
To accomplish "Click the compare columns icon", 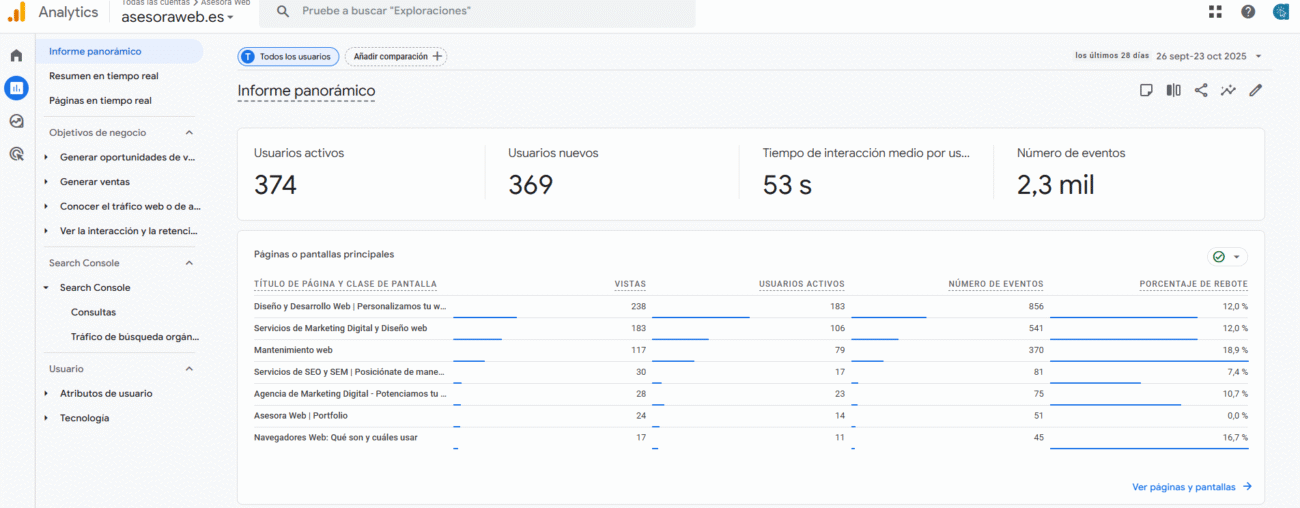I will [x=1174, y=90].
